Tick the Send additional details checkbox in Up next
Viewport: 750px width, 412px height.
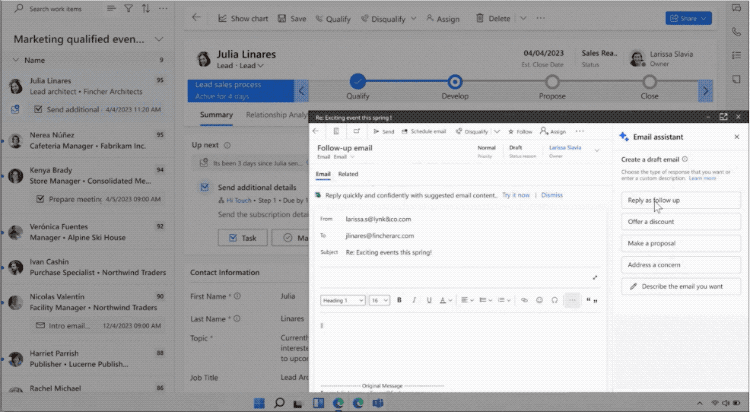pyautogui.click(x=204, y=187)
